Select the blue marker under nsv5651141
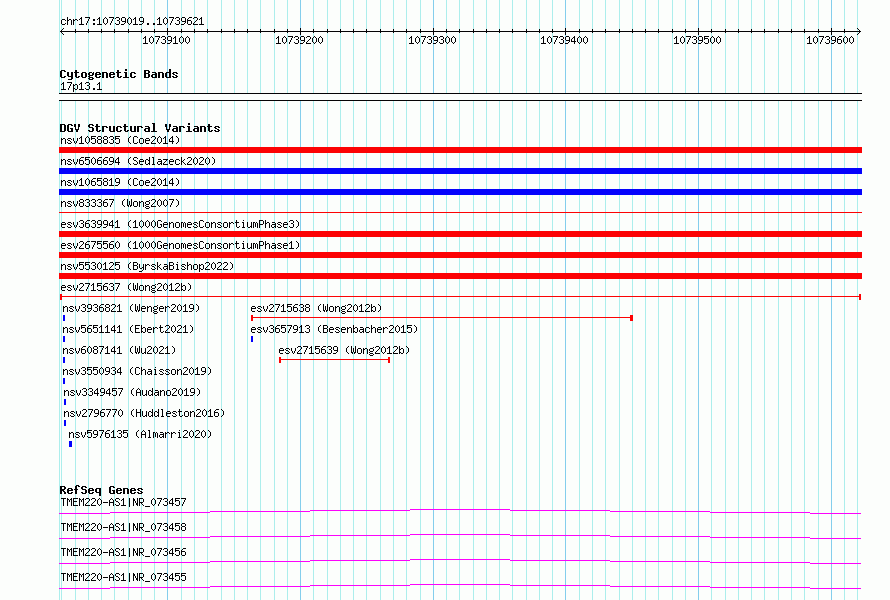Viewport: 890px width, 600px height. click(x=64, y=339)
